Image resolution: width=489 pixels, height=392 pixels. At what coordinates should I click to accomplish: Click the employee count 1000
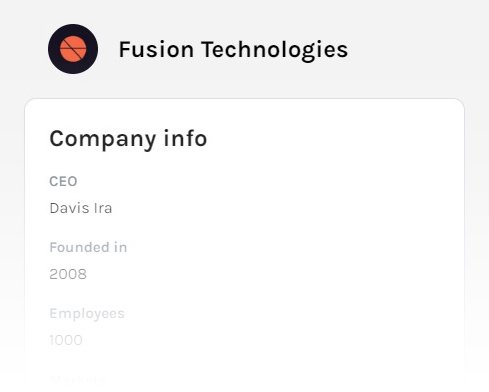pyautogui.click(x=66, y=340)
